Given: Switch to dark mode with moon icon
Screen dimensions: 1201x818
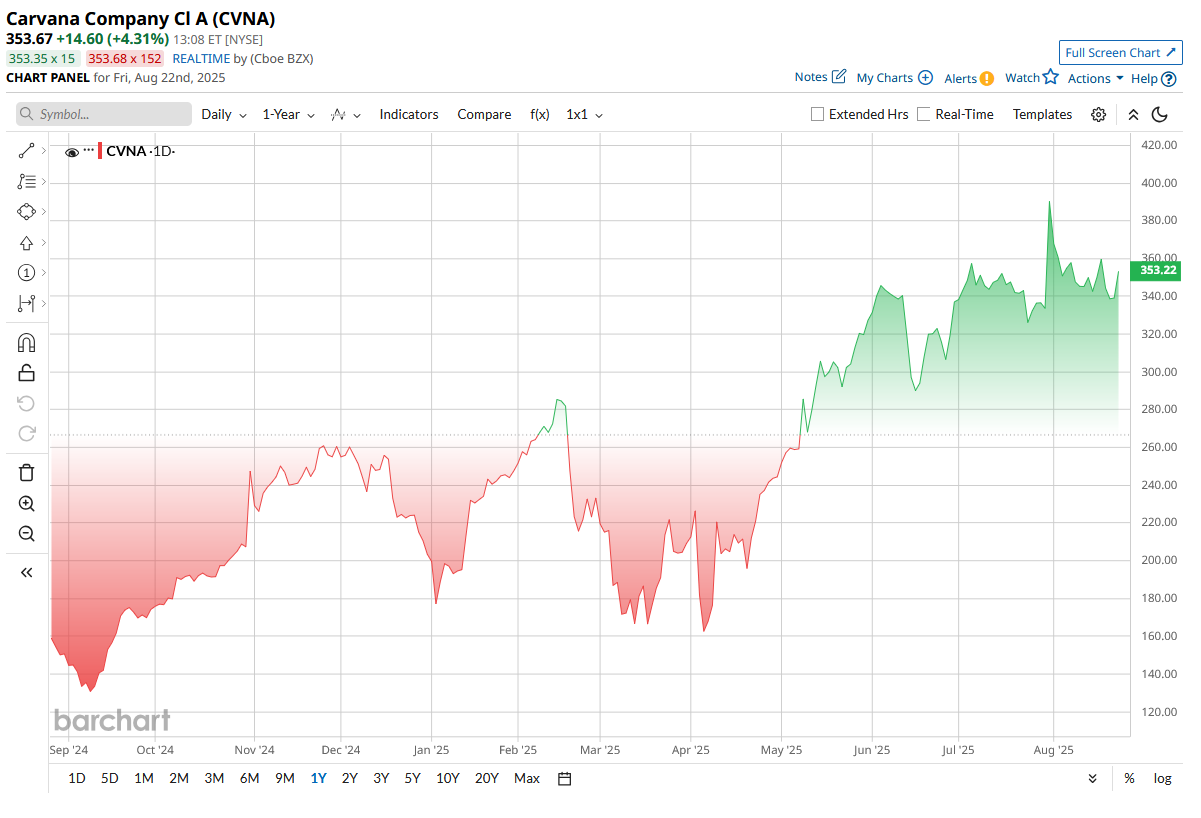Looking at the screenshot, I should (x=1160, y=115).
